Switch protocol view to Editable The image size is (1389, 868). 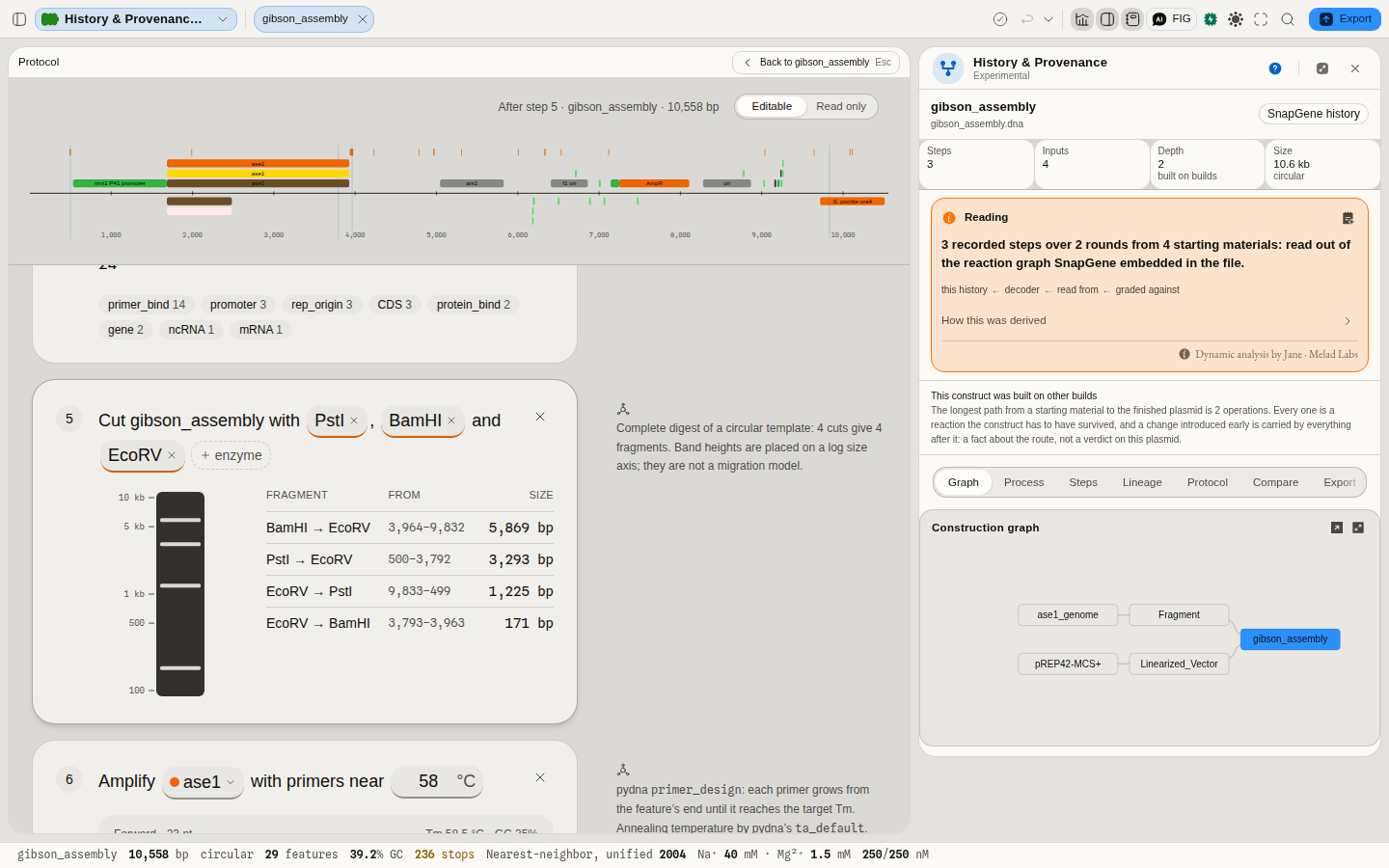(x=772, y=106)
